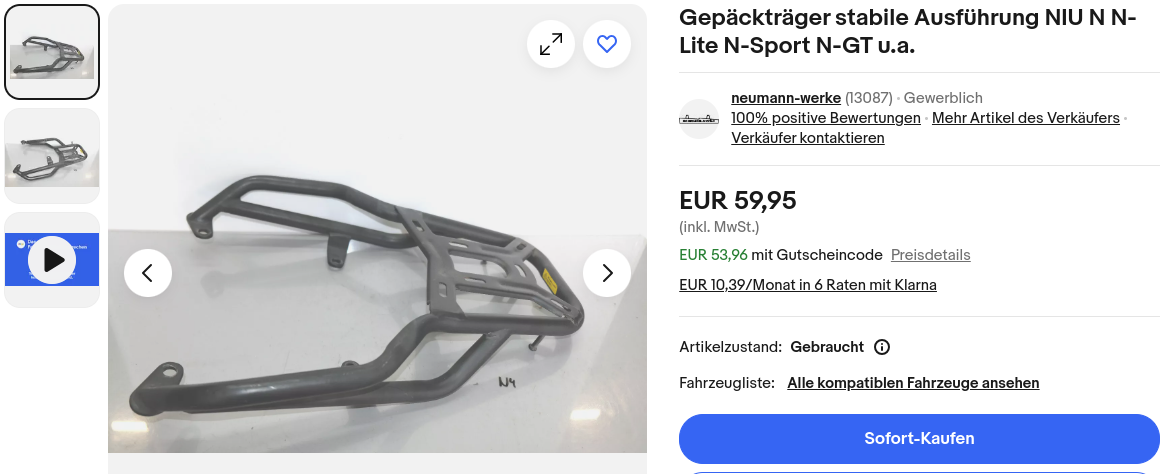Show next image using right arrow
This screenshot has height=474, width=1169.
click(607, 273)
